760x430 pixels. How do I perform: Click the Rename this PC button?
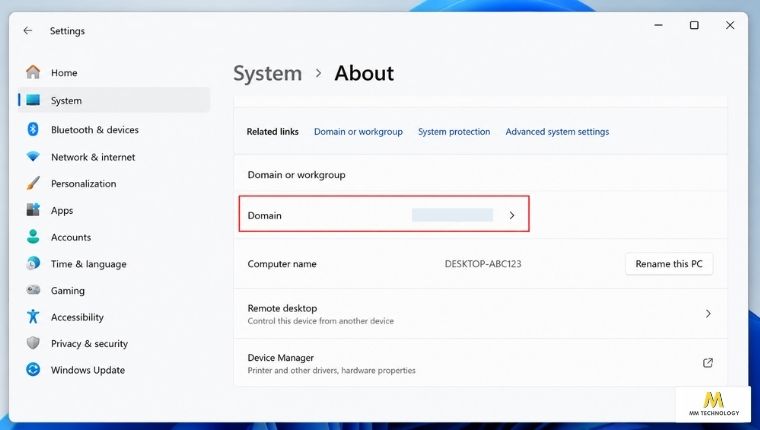click(669, 264)
